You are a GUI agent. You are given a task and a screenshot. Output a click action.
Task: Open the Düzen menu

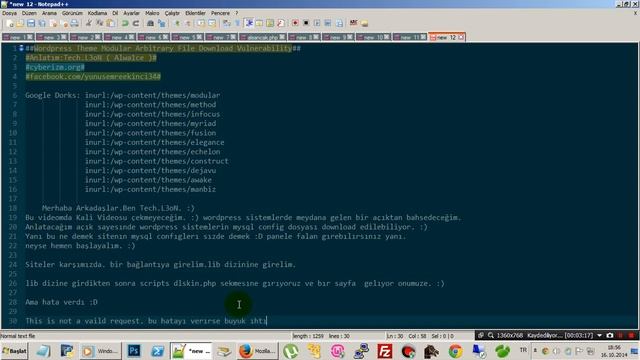coord(29,13)
